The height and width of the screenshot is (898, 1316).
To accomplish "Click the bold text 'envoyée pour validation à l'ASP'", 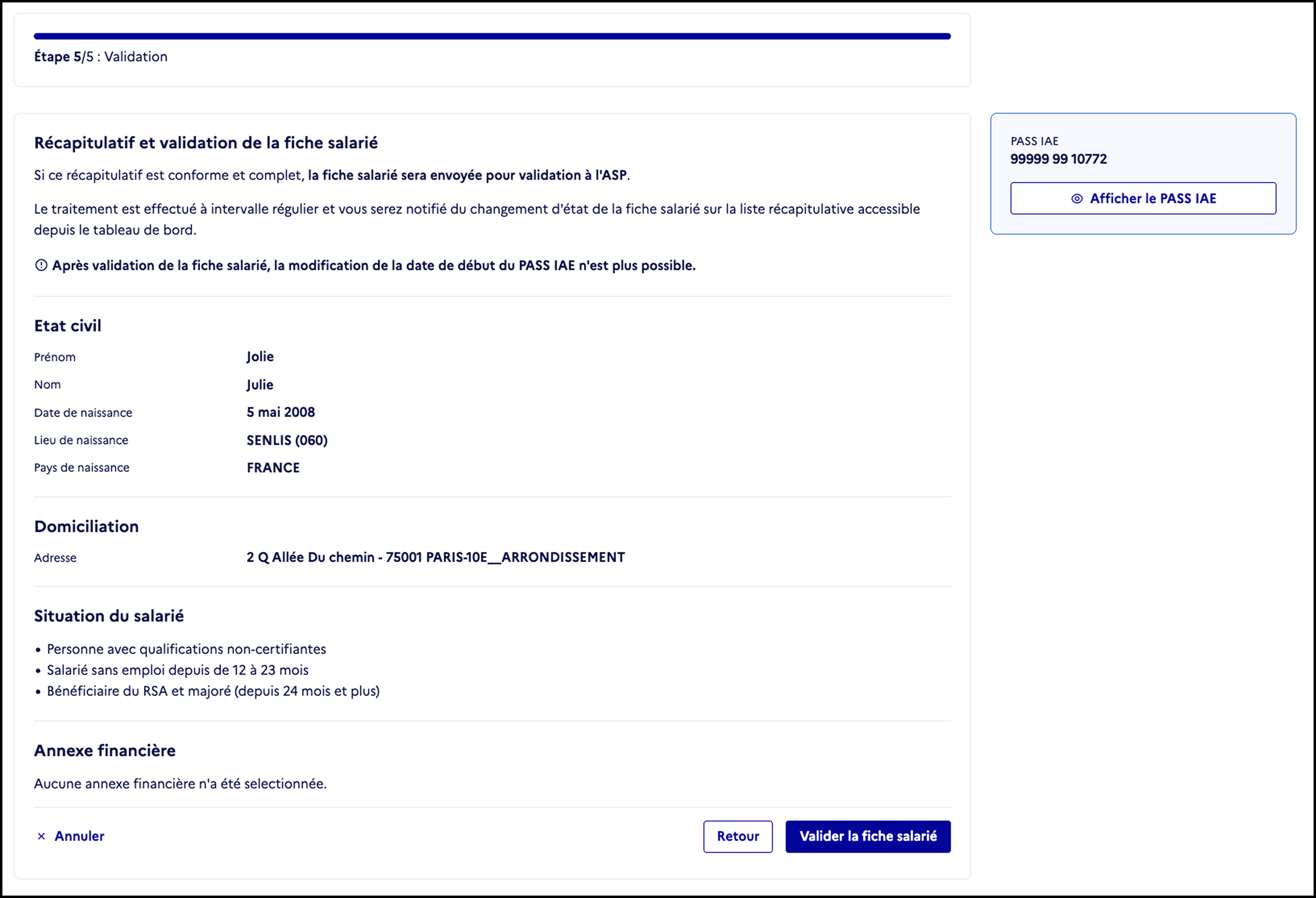I will [x=529, y=175].
